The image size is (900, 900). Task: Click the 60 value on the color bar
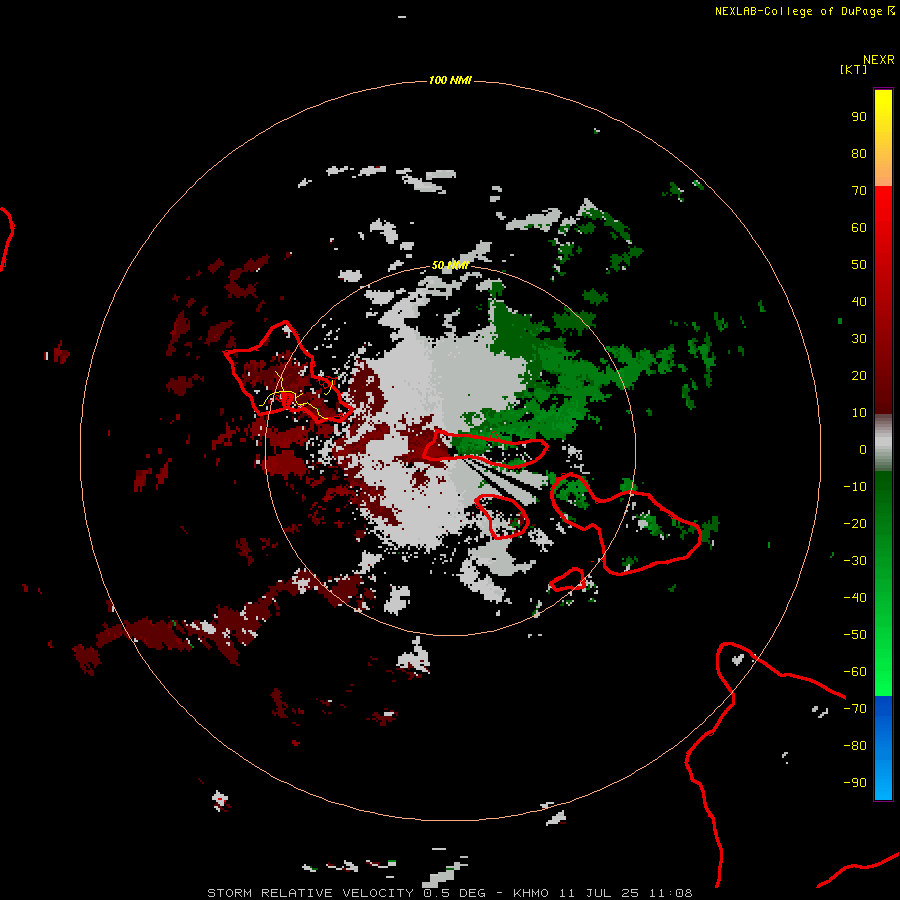[x=859, y=228]
